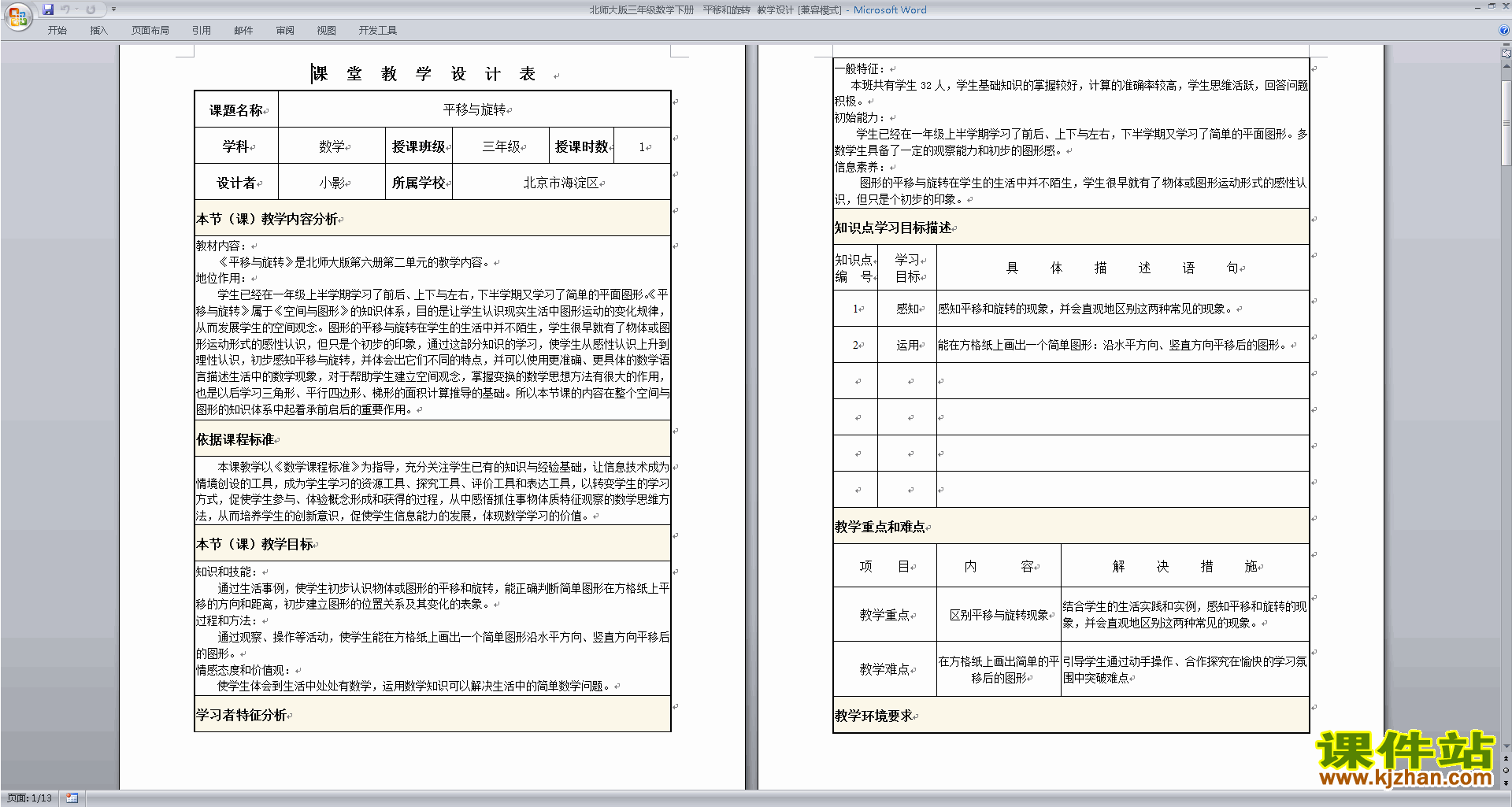
Task: Click the title 课堂教学设计表
Action: [424, 74]
